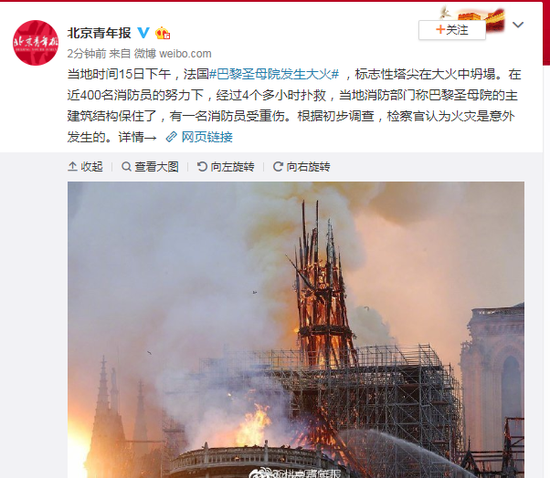This screenshot has height=478, width=550.
Task: Open the 北京青年报 profile avatar
Action: (x=35, y=43)
